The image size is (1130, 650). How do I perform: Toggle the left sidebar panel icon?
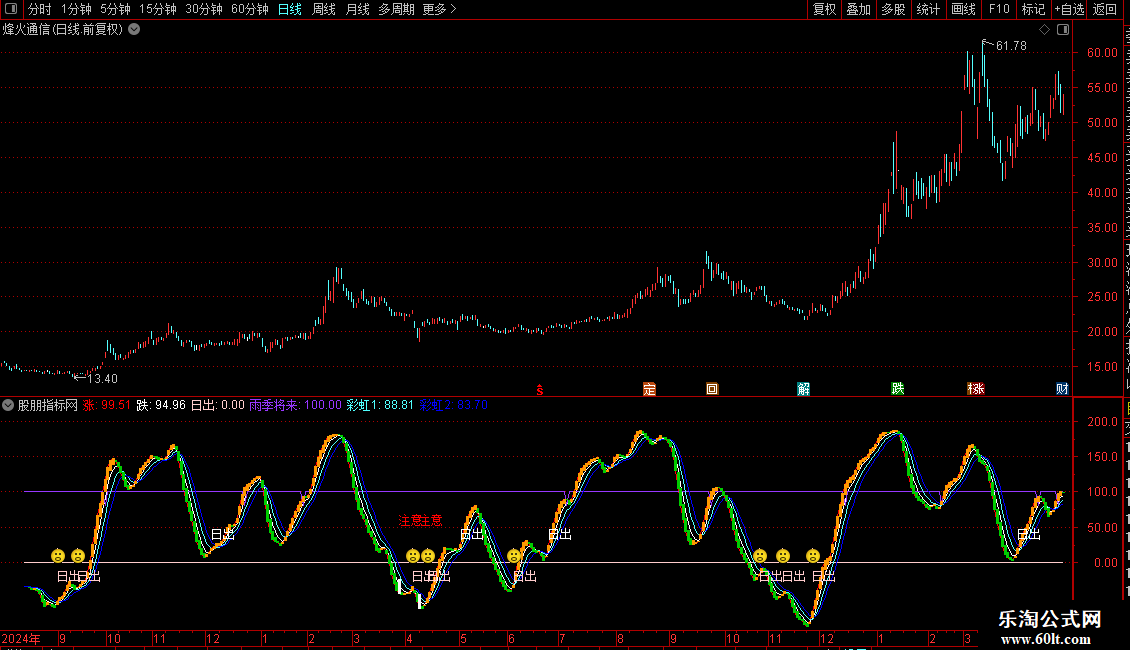11,9
